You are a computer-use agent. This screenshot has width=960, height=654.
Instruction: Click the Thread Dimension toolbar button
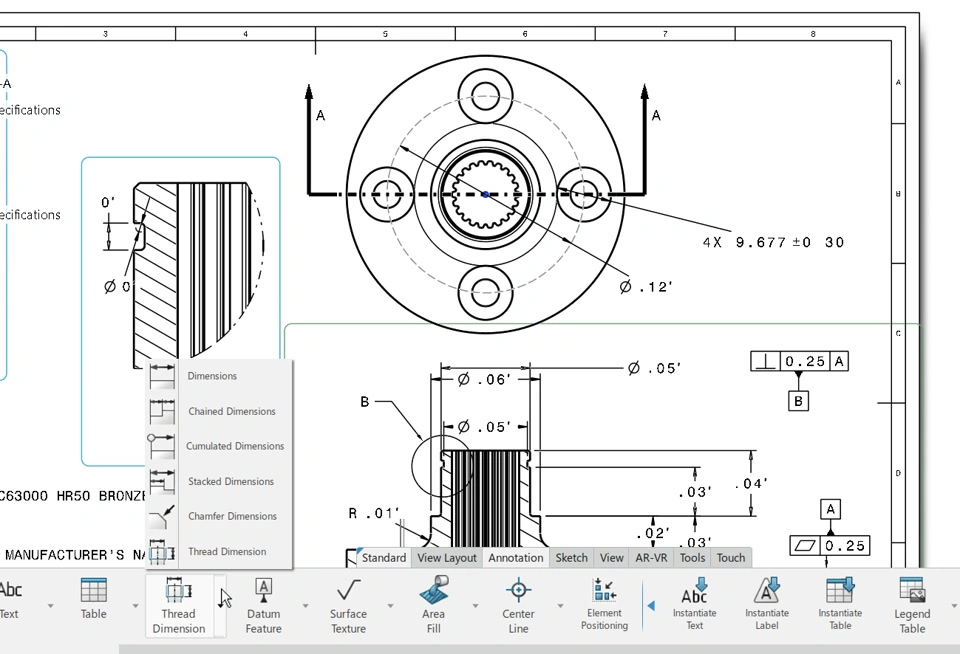(x=179, y=606)
